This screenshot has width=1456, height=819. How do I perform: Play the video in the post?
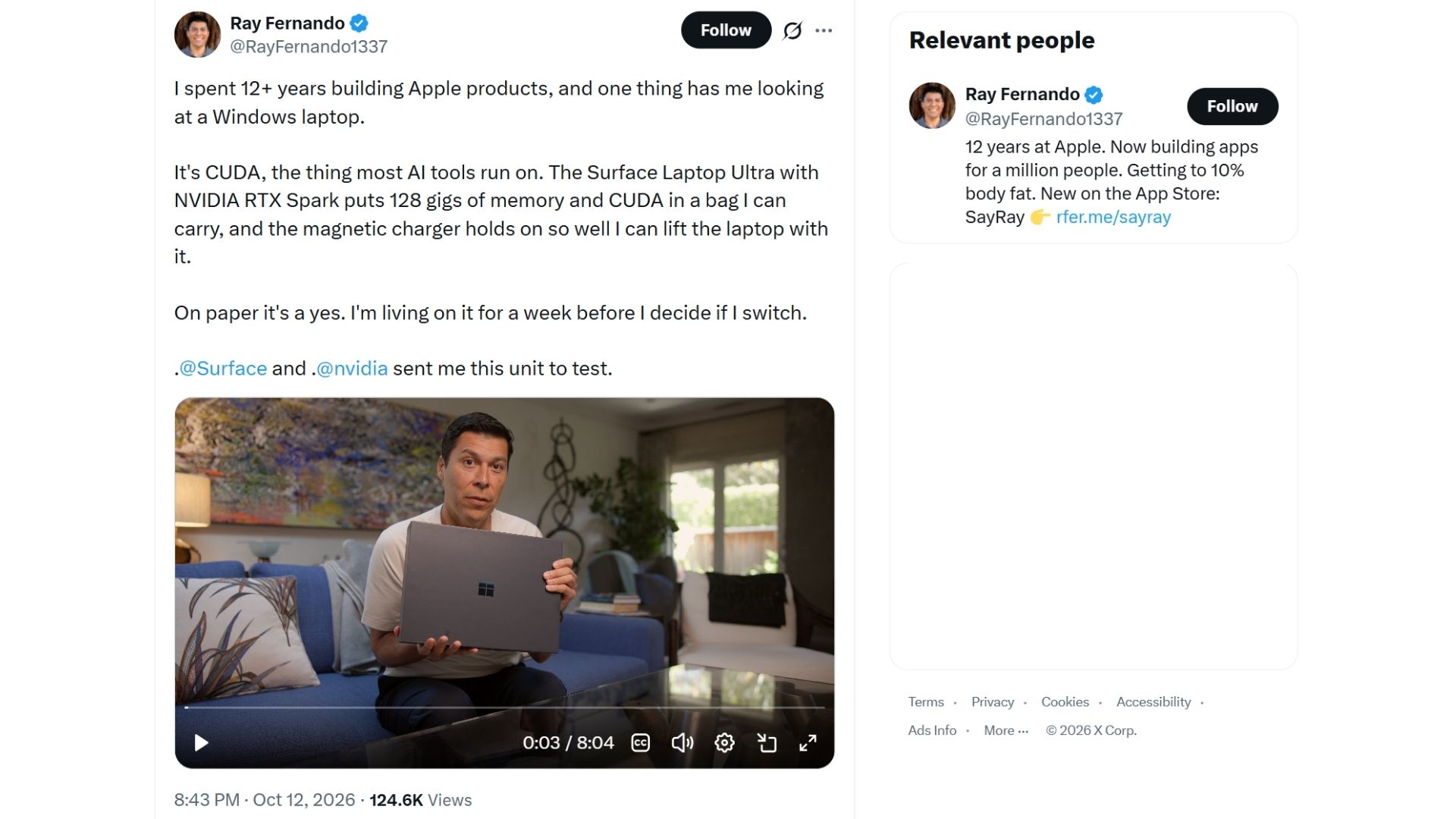tap(201, 742)
